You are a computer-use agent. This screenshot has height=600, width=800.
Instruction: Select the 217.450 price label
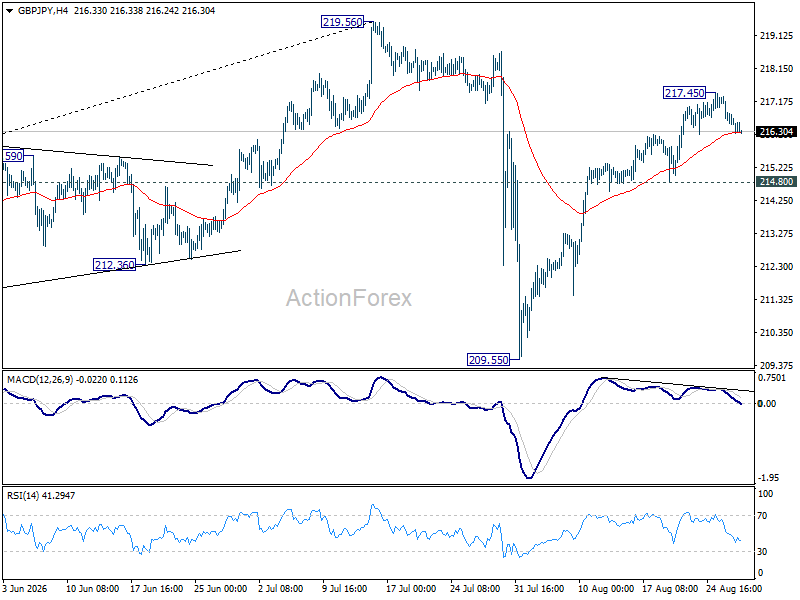coord(684,93)
